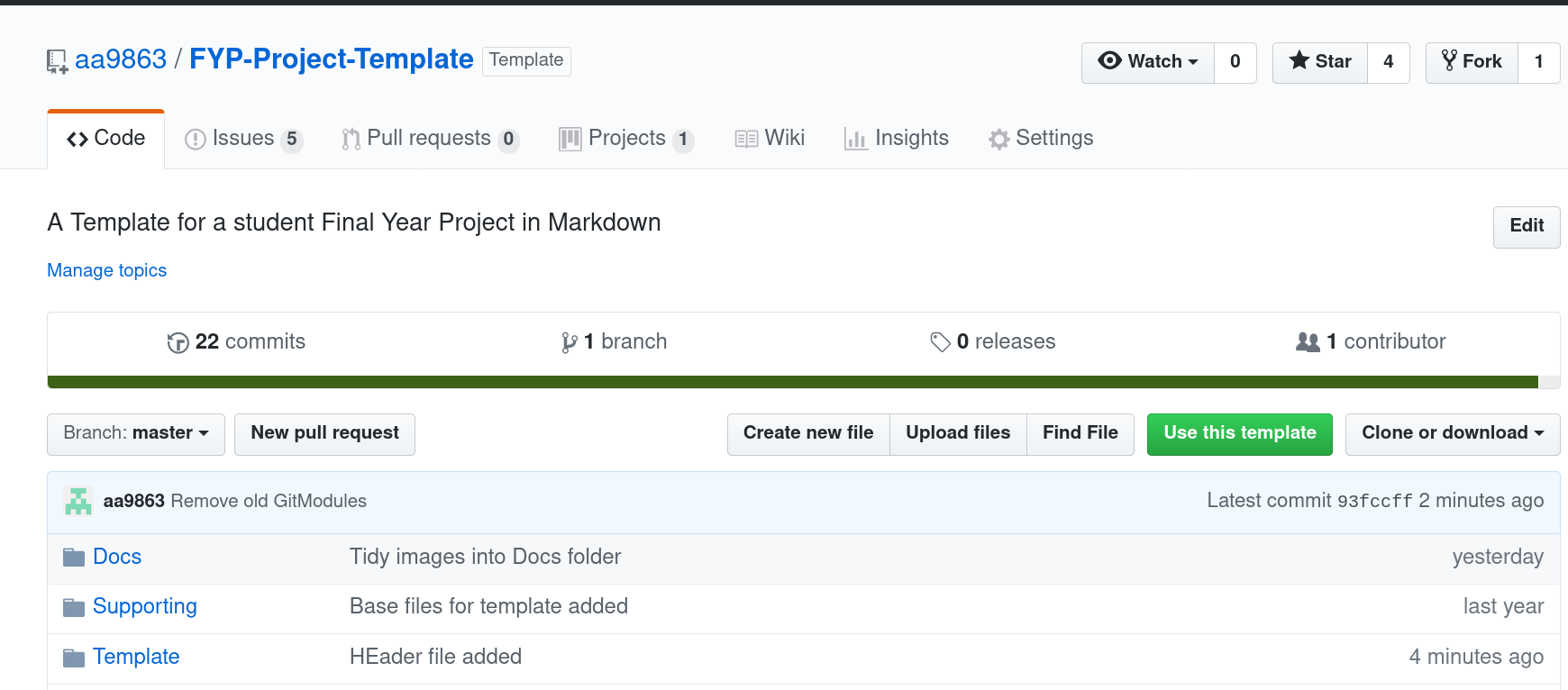
Task: Open the Projects tab
Action: point(626,139)
